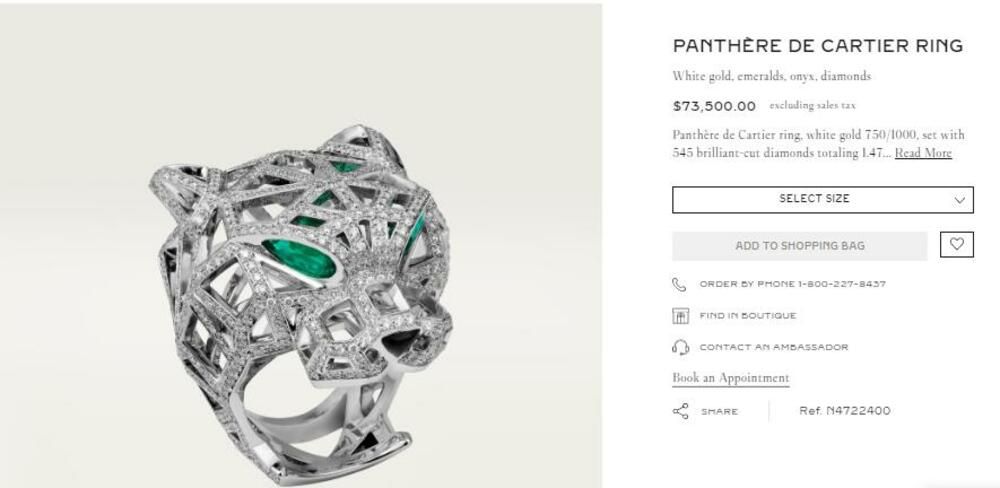
Task: Expand description with Read More
Action: (923, 153)
